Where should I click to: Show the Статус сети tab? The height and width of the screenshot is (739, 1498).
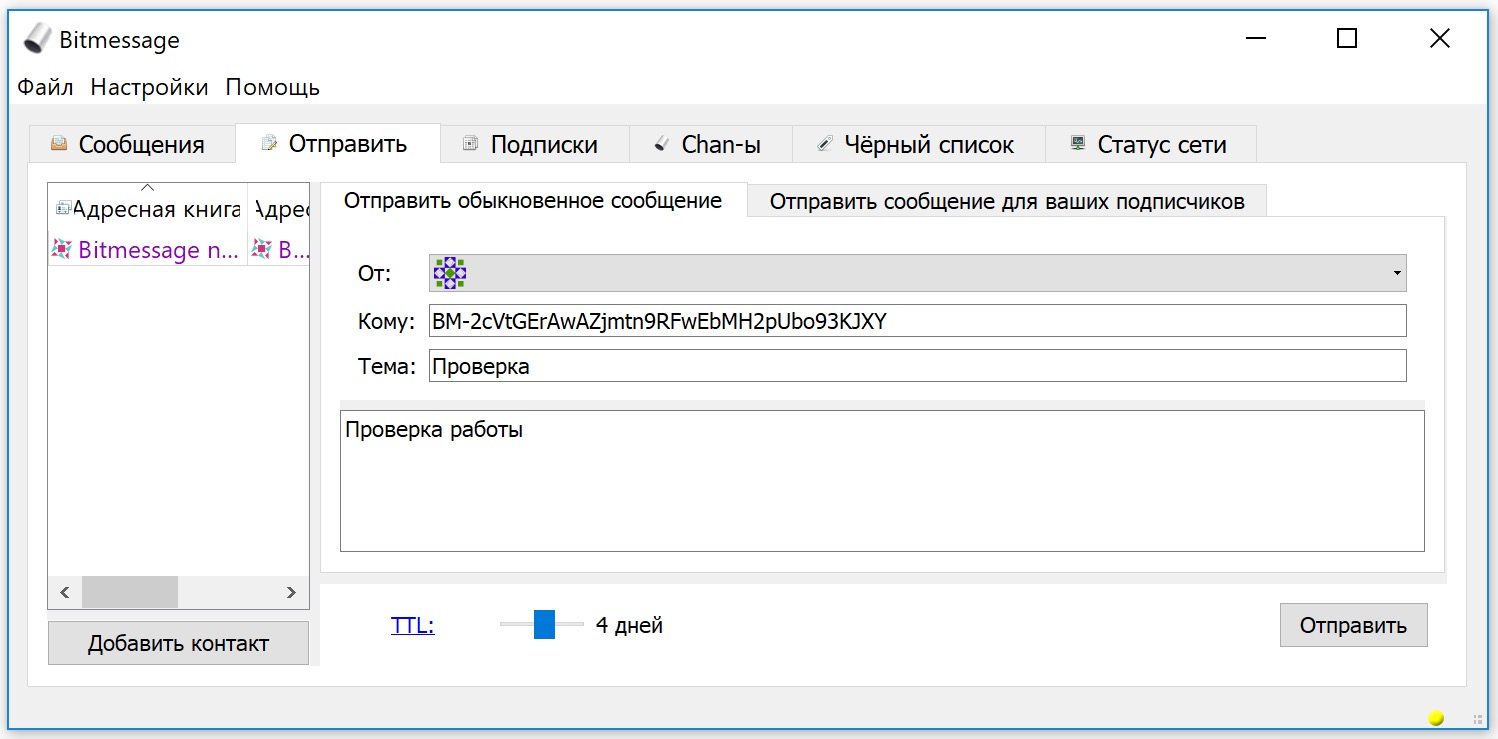coord(1149,145)
